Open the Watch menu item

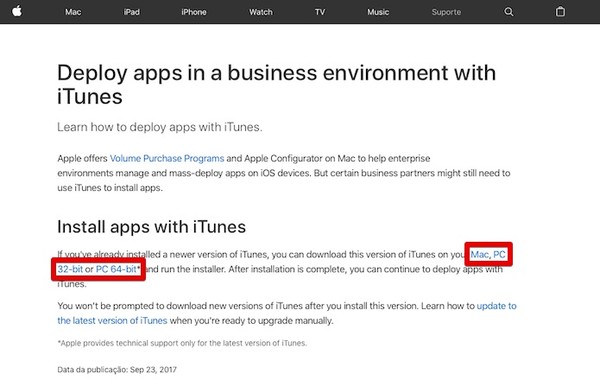pos(261,12)
